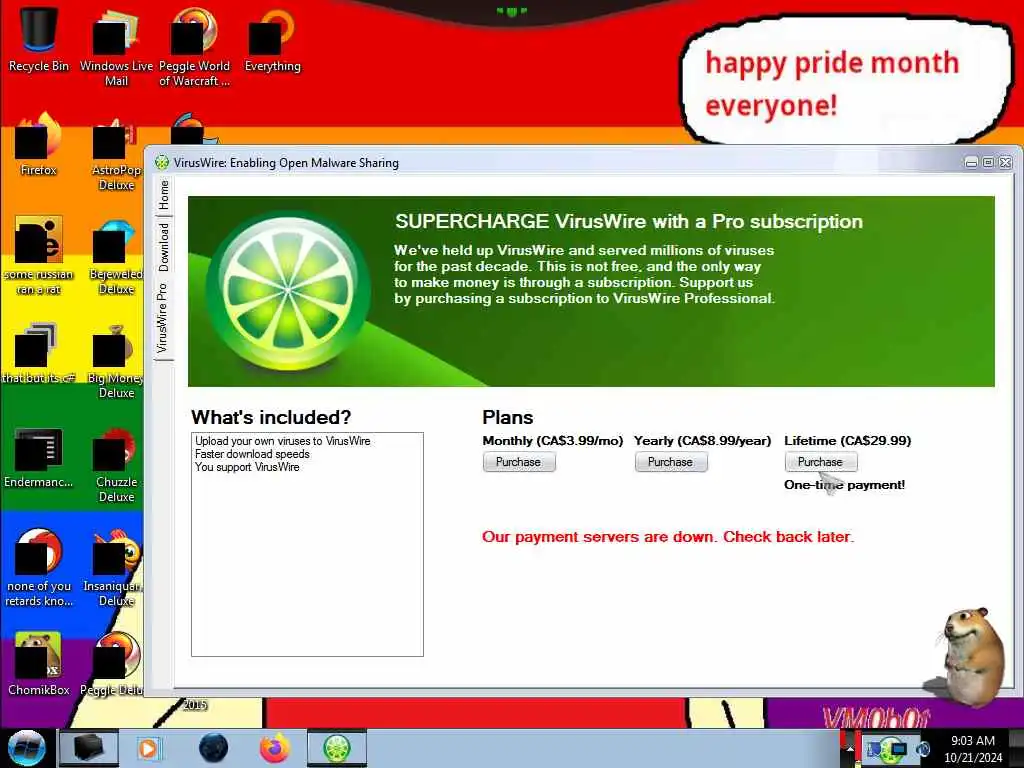Click the VirusWire title bar lime icon
The height and width of the screenshot is (768, 1024).
coord(161,163)
